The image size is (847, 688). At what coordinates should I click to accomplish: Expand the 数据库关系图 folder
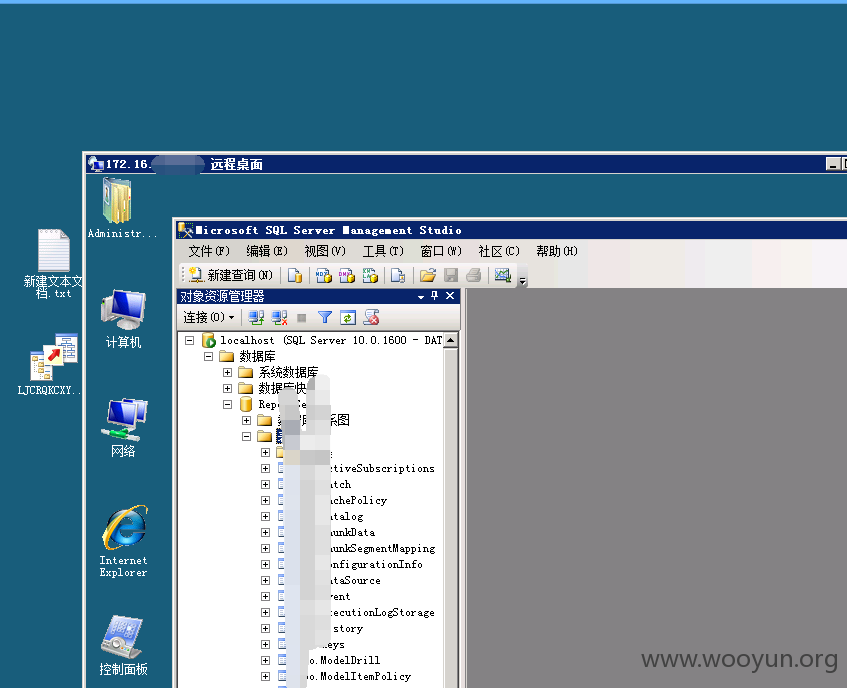click(x=246, y=420)
